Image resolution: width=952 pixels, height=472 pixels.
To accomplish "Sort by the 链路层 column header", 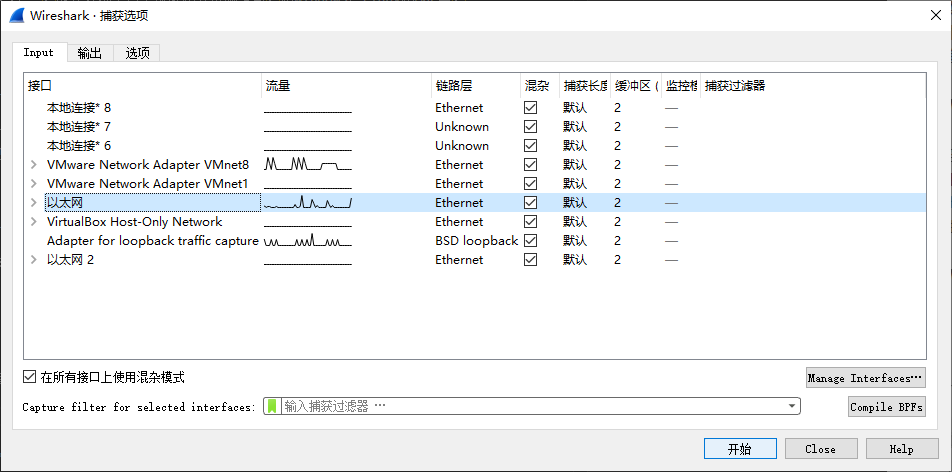I will (x=475, y=86).
